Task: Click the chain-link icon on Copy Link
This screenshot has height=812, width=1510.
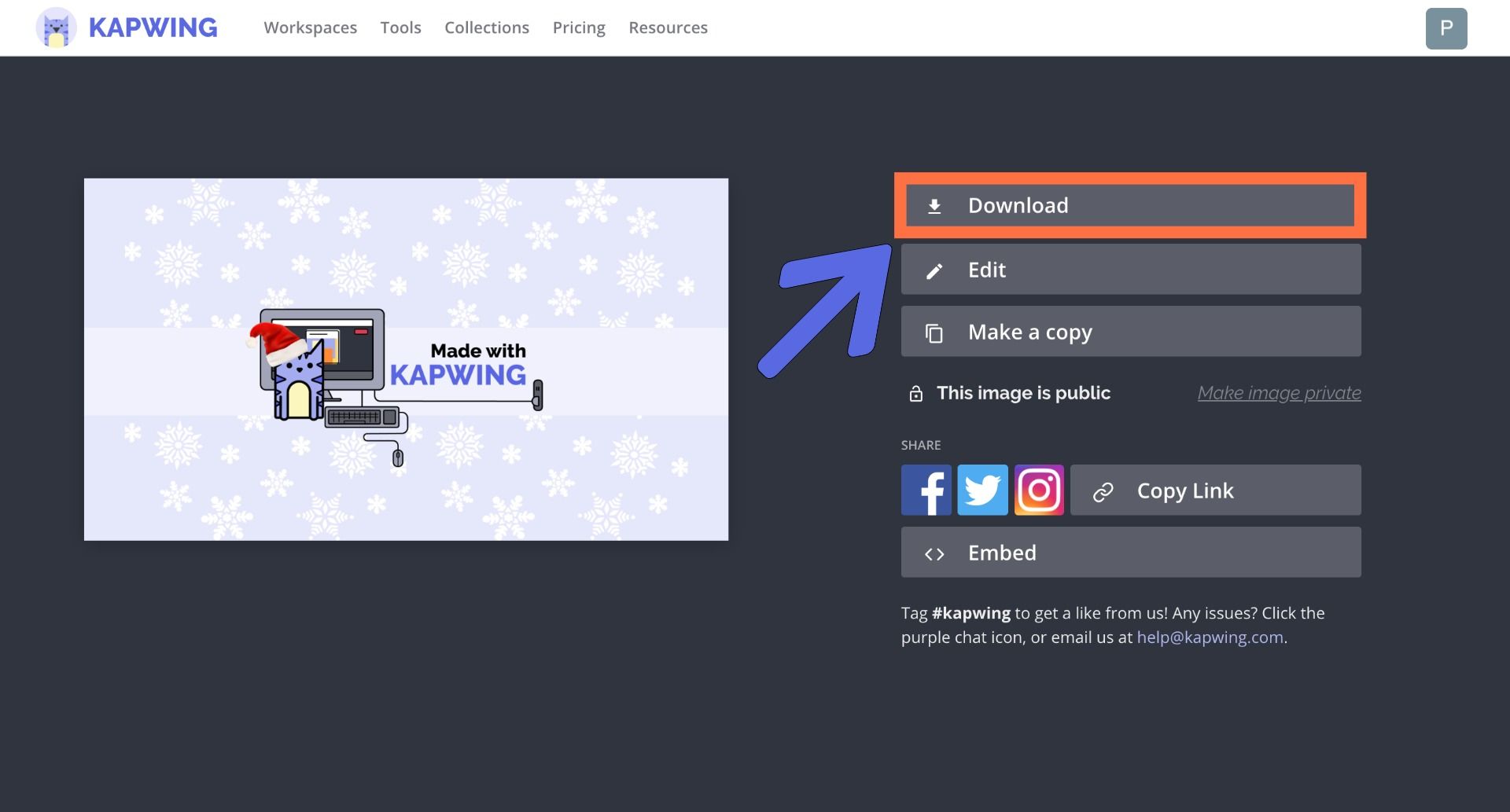Action: [x=1102, y=490]
